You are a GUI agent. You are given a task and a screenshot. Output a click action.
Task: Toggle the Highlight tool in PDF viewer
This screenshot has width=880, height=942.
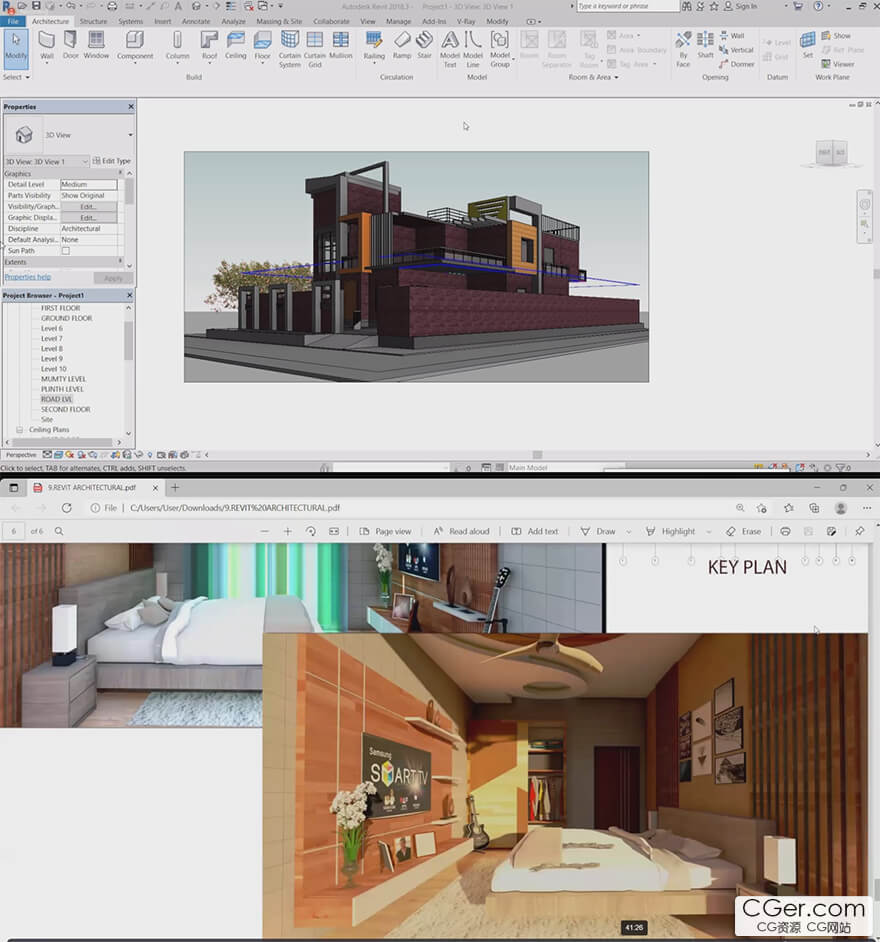(670, 531)
